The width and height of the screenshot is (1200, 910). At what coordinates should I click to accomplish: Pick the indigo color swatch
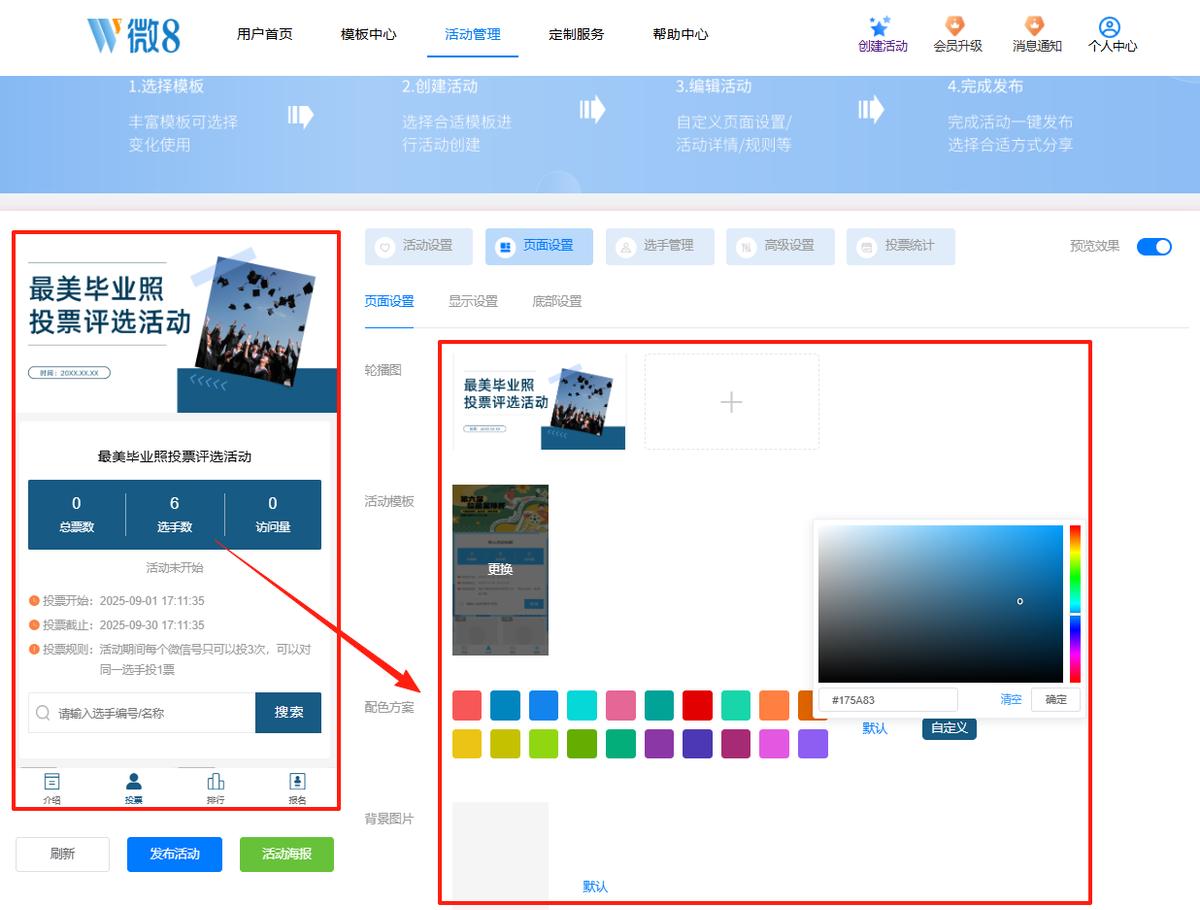pos(697,743)
